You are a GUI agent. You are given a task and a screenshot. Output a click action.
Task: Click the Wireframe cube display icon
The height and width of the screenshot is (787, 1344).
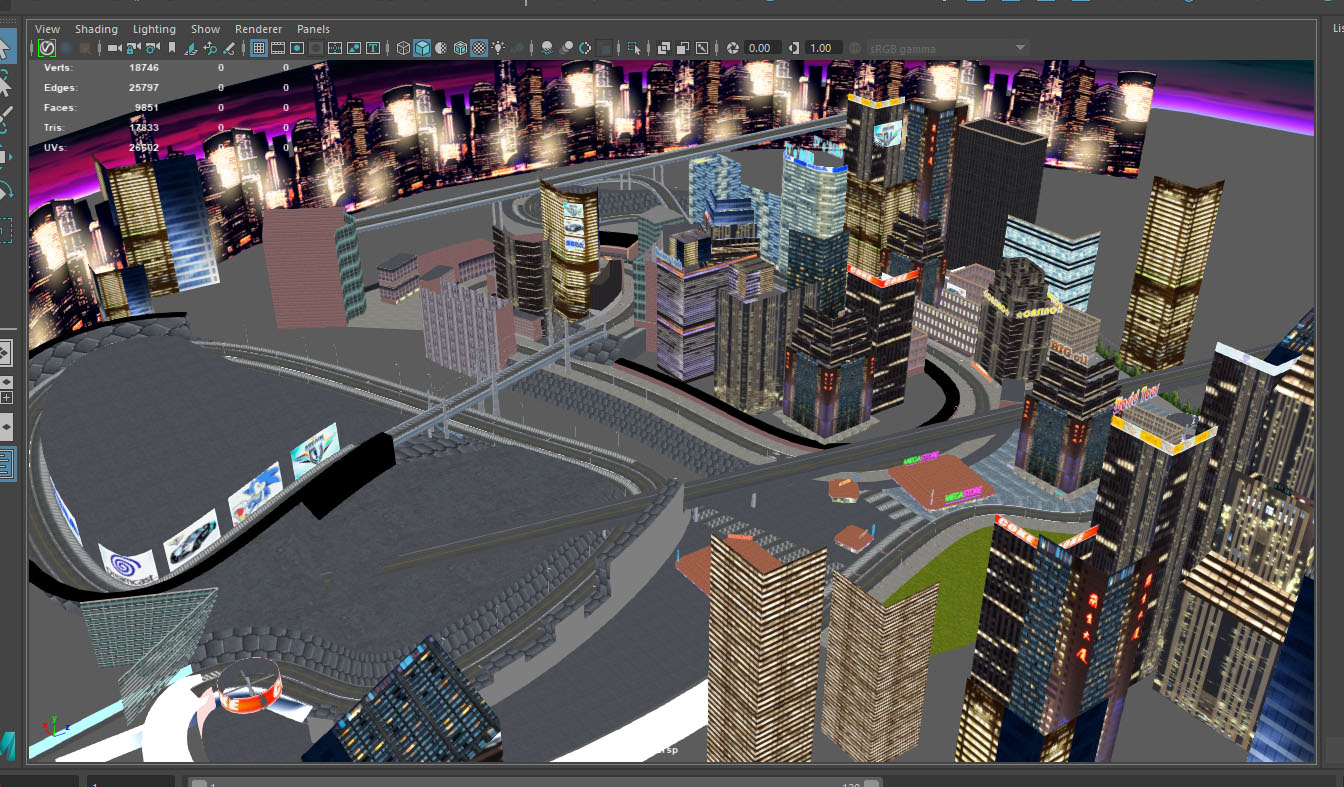403,48
